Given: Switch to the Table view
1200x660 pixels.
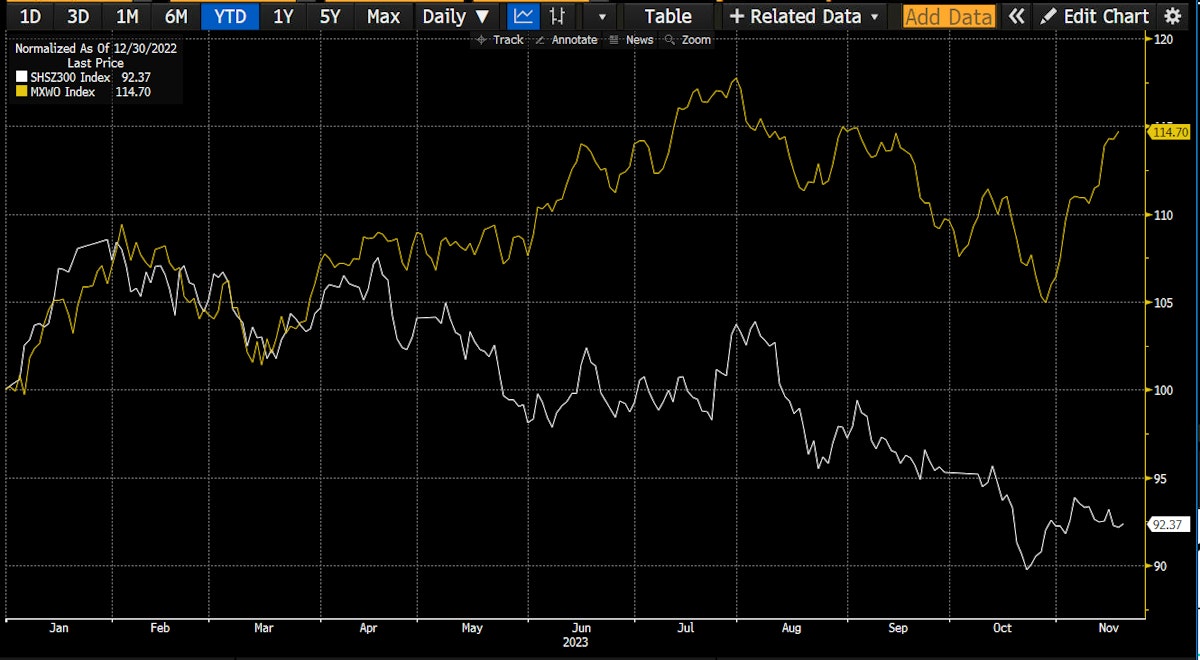Looking at the screenshot, I should click(667, 16).
